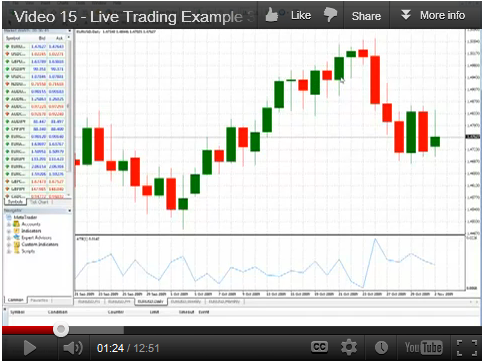This screenshot has width=484, height=363.
Task: Select the Custom Indicators label
Action: 40,244
